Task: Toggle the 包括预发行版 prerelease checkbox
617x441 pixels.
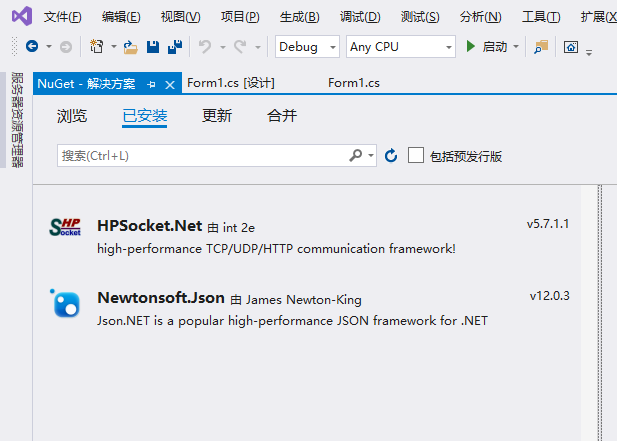Action: 416,155
